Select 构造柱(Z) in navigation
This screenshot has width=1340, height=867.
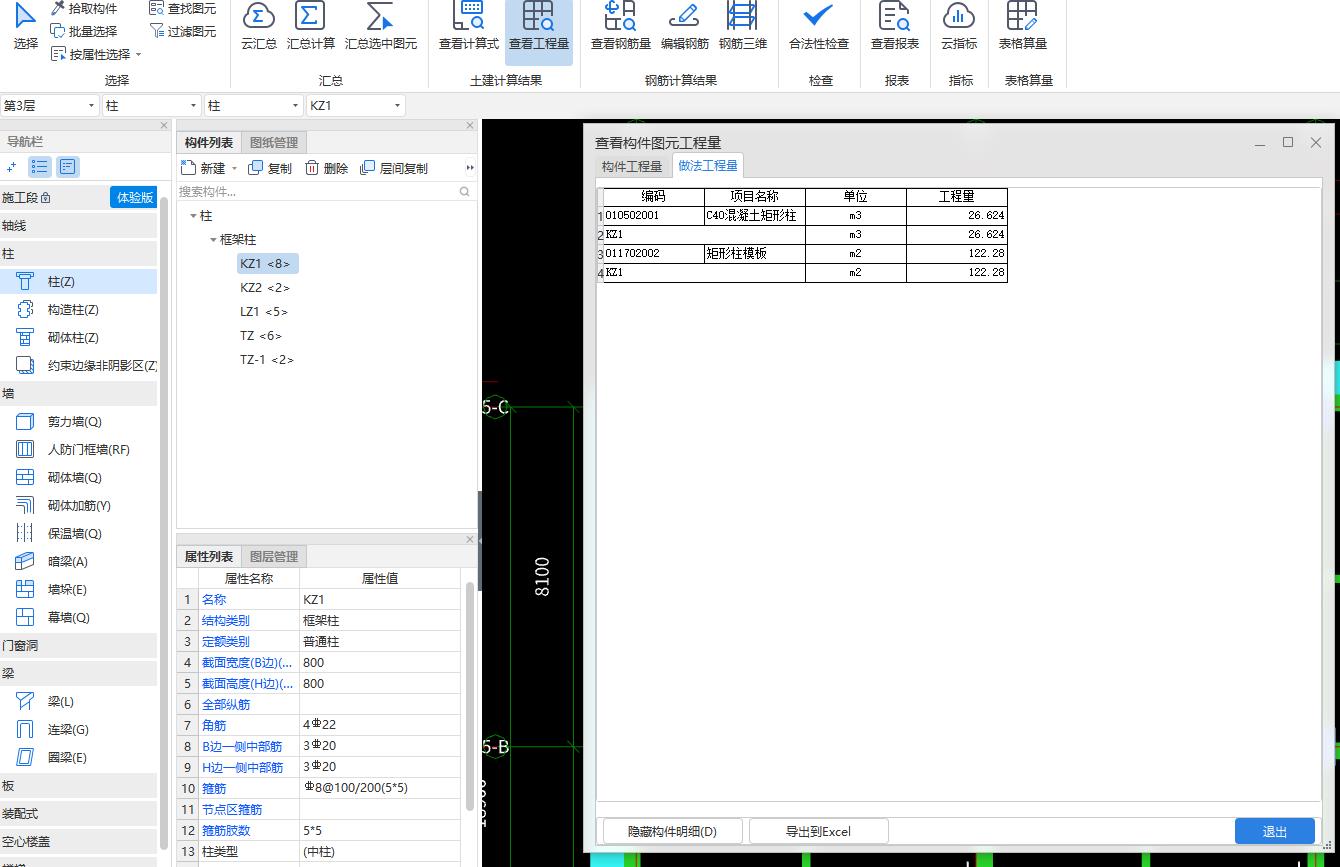(x=78, y=310)
